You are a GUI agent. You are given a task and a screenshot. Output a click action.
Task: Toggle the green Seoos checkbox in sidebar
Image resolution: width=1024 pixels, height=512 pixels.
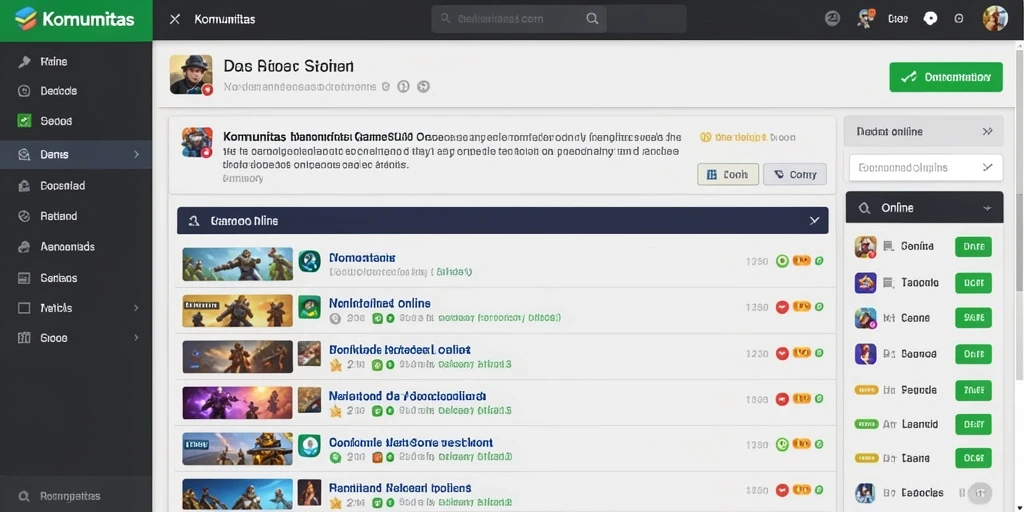coord(24,121)
